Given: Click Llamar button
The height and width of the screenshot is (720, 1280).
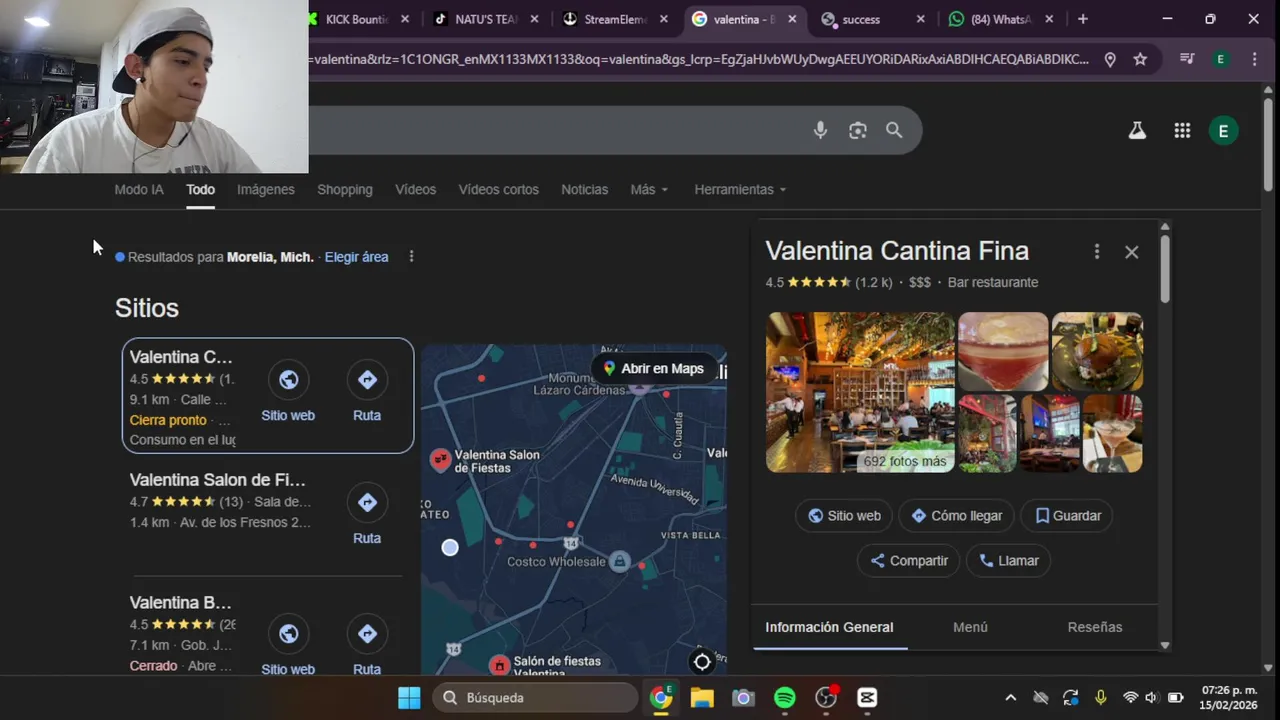Looking at the screenshot, I should pyautogui.click(x=1008, y=561).
